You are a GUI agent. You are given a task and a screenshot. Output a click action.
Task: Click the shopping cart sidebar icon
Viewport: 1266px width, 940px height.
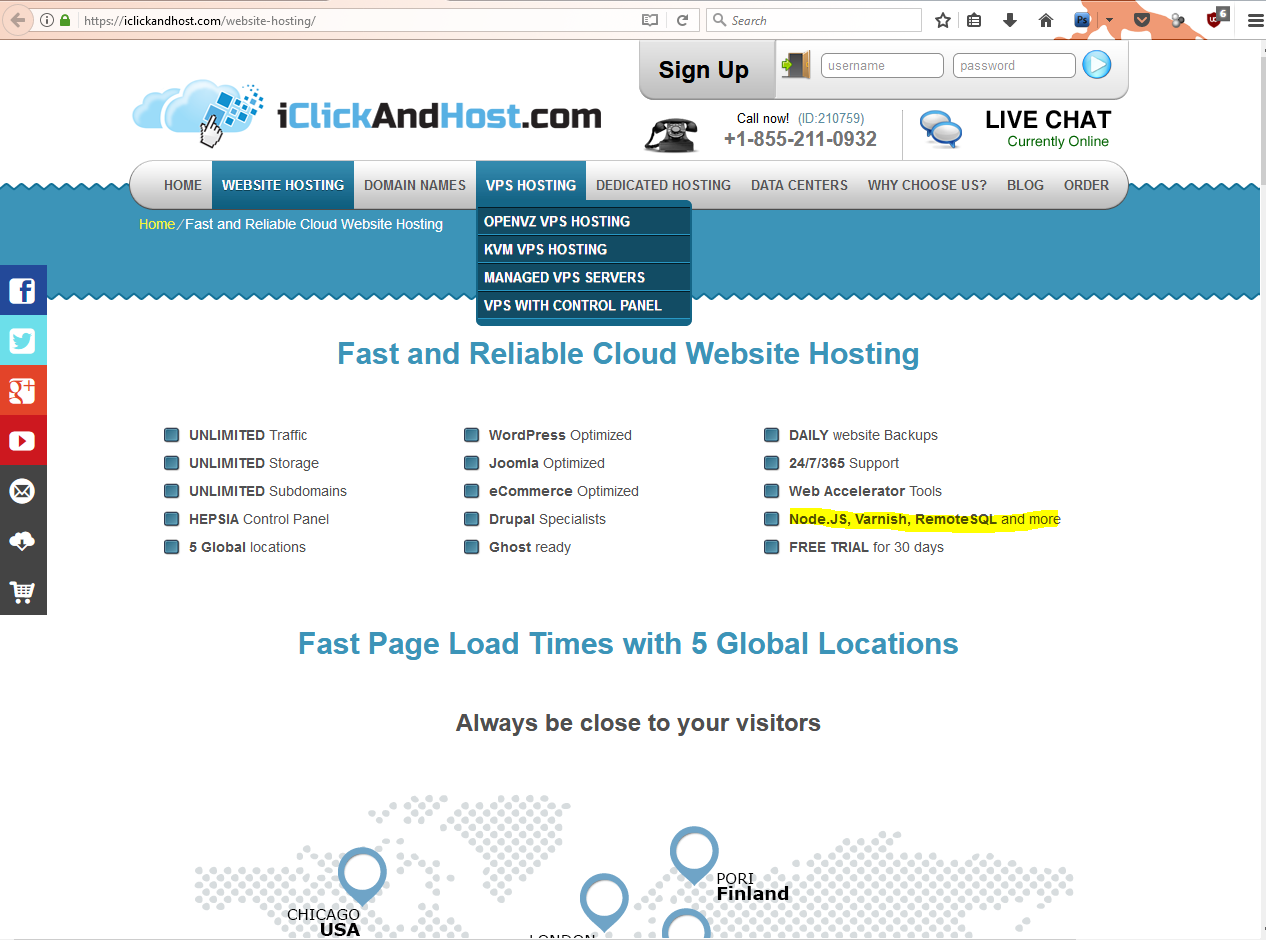click(x=23, y=590)
